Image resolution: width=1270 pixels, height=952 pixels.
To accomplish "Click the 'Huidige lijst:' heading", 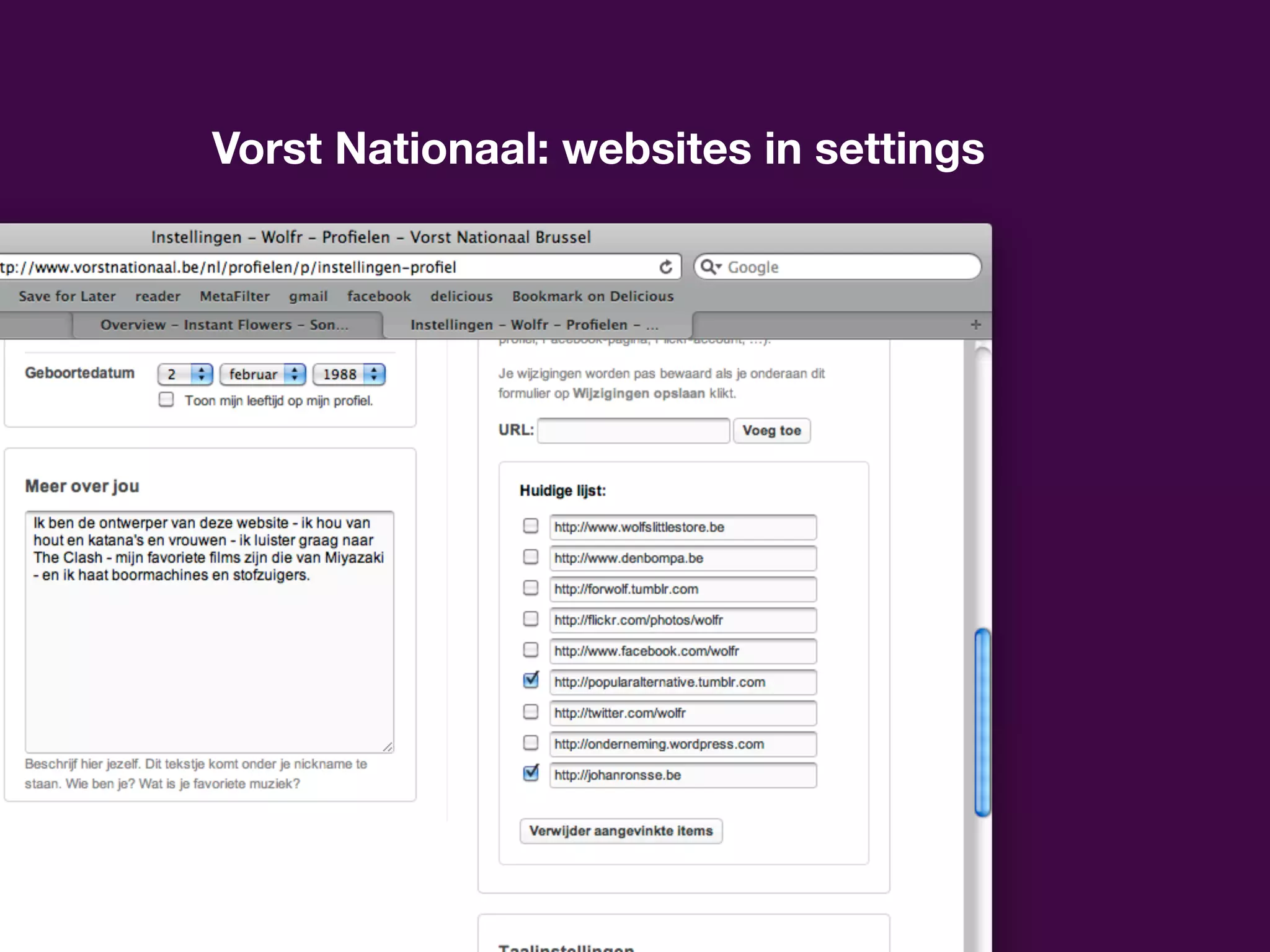I will pos(562,491).
